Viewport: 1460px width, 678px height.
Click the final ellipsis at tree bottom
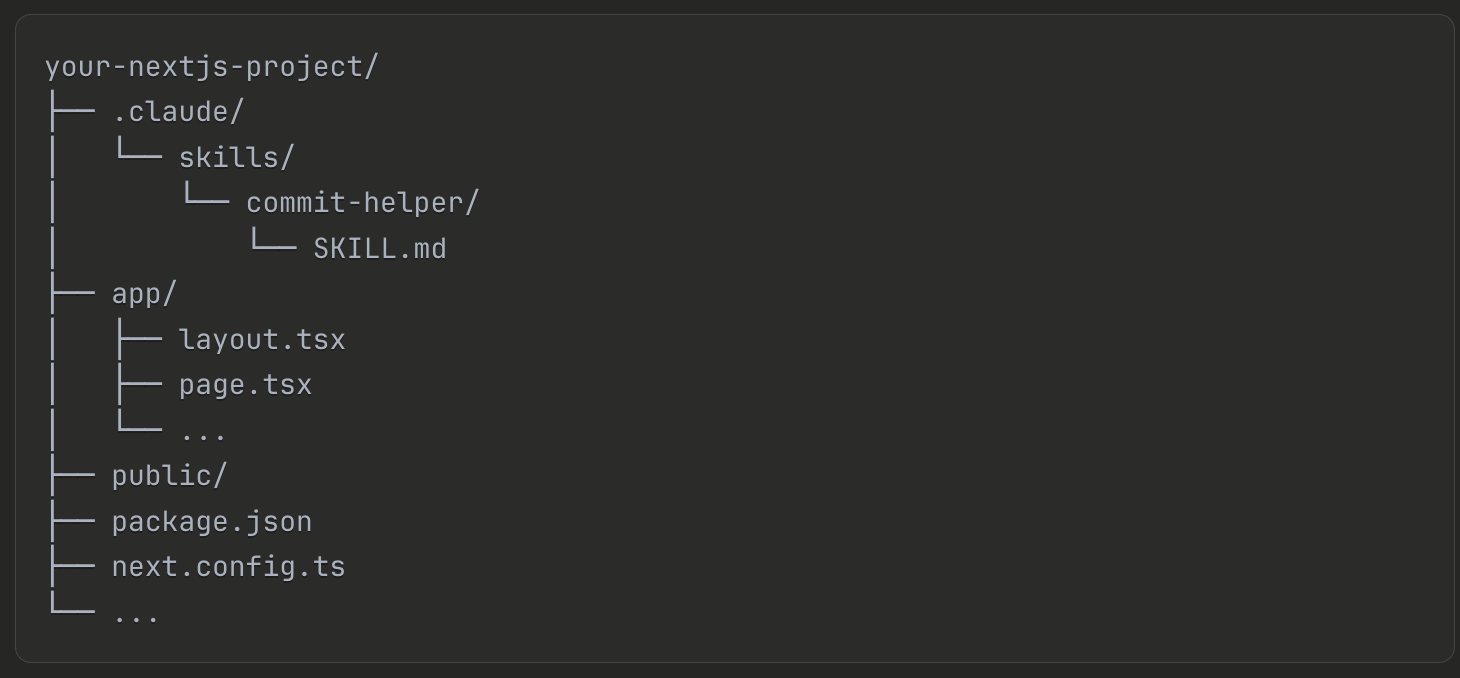click(136, 614)
